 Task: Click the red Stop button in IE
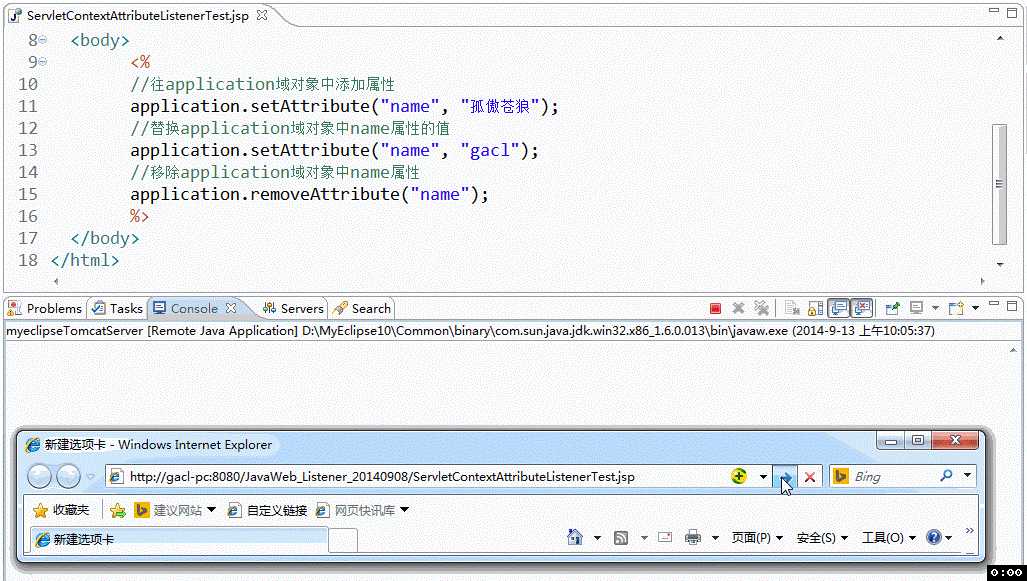click(x=810, y=477)
